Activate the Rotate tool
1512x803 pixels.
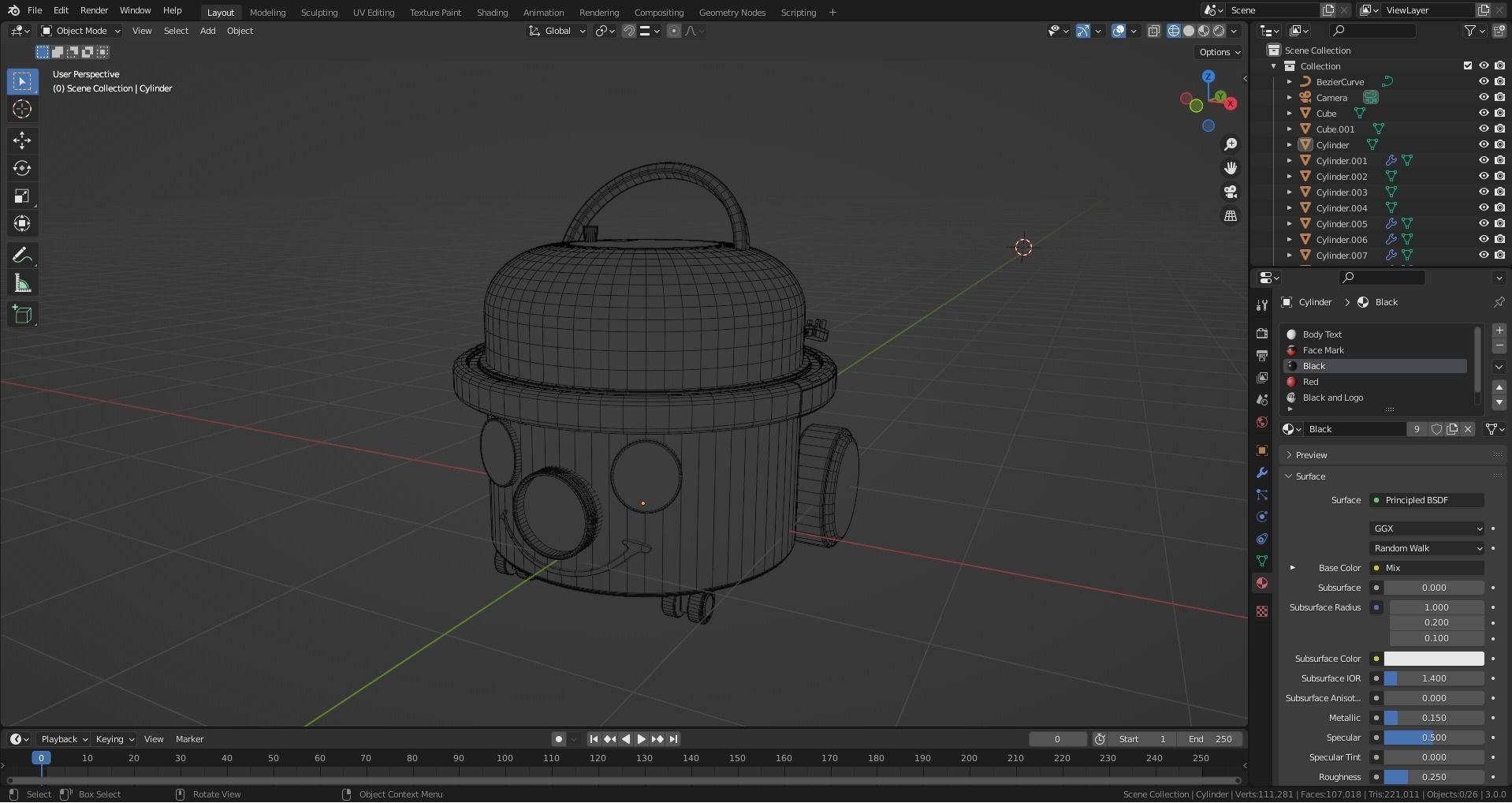(22, 168)
